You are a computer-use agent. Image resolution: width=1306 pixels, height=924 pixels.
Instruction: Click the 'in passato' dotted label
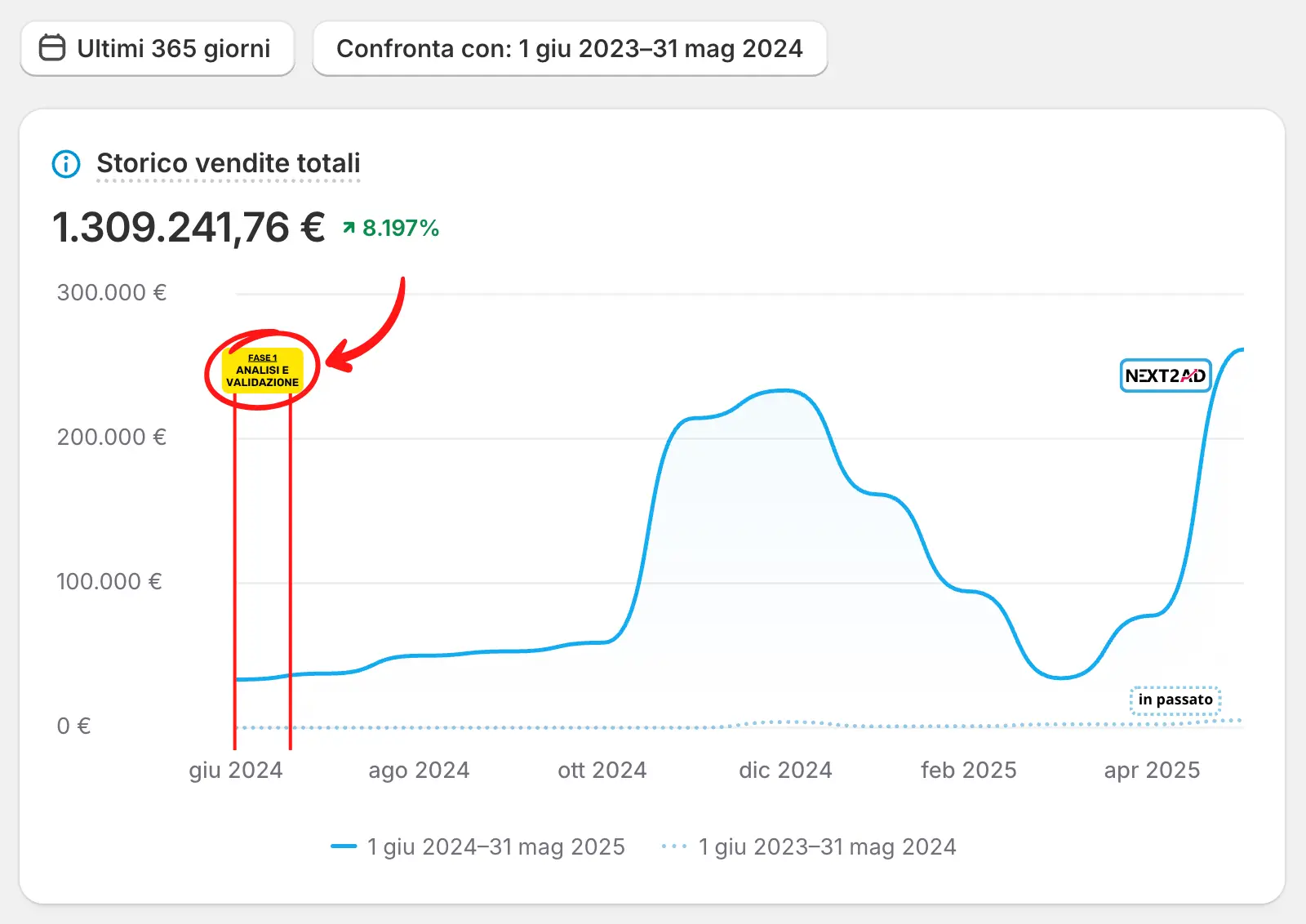[x=1175, y=700]
